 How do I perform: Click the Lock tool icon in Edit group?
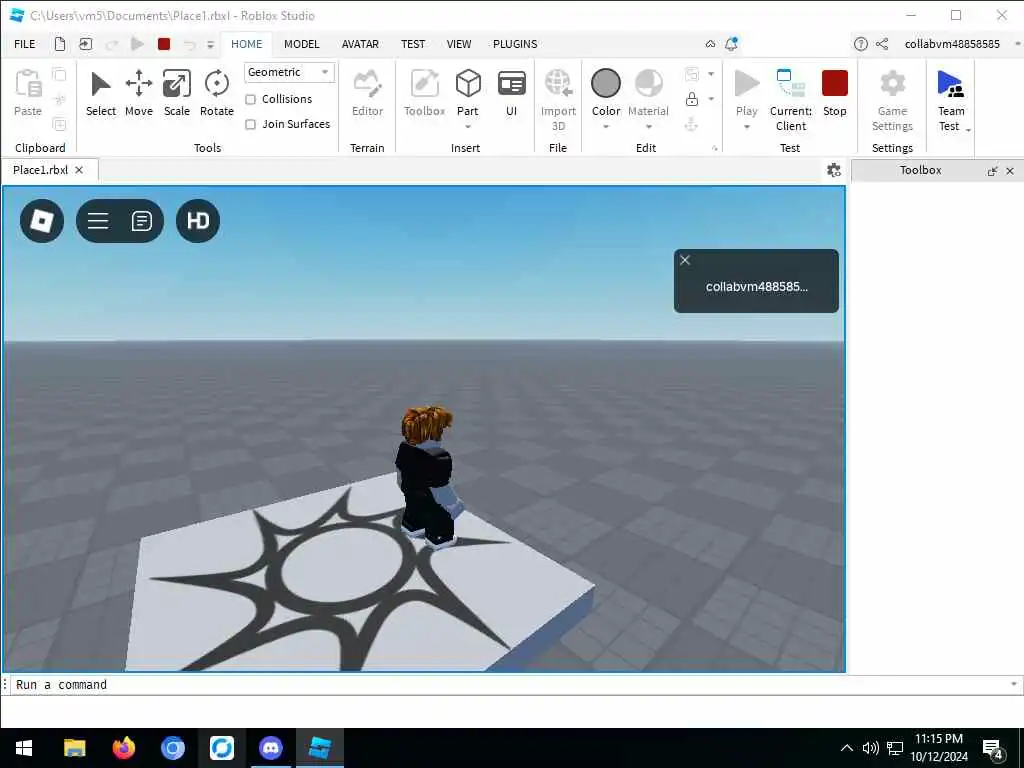[692, 99]
